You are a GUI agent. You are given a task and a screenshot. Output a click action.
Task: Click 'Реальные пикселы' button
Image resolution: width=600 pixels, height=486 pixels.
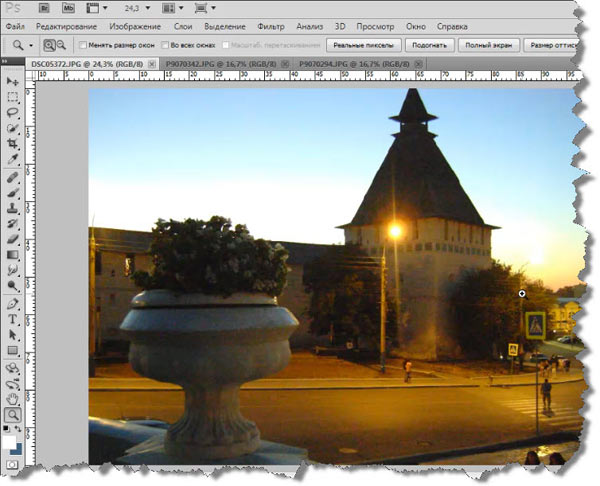[x=364, y=45]
